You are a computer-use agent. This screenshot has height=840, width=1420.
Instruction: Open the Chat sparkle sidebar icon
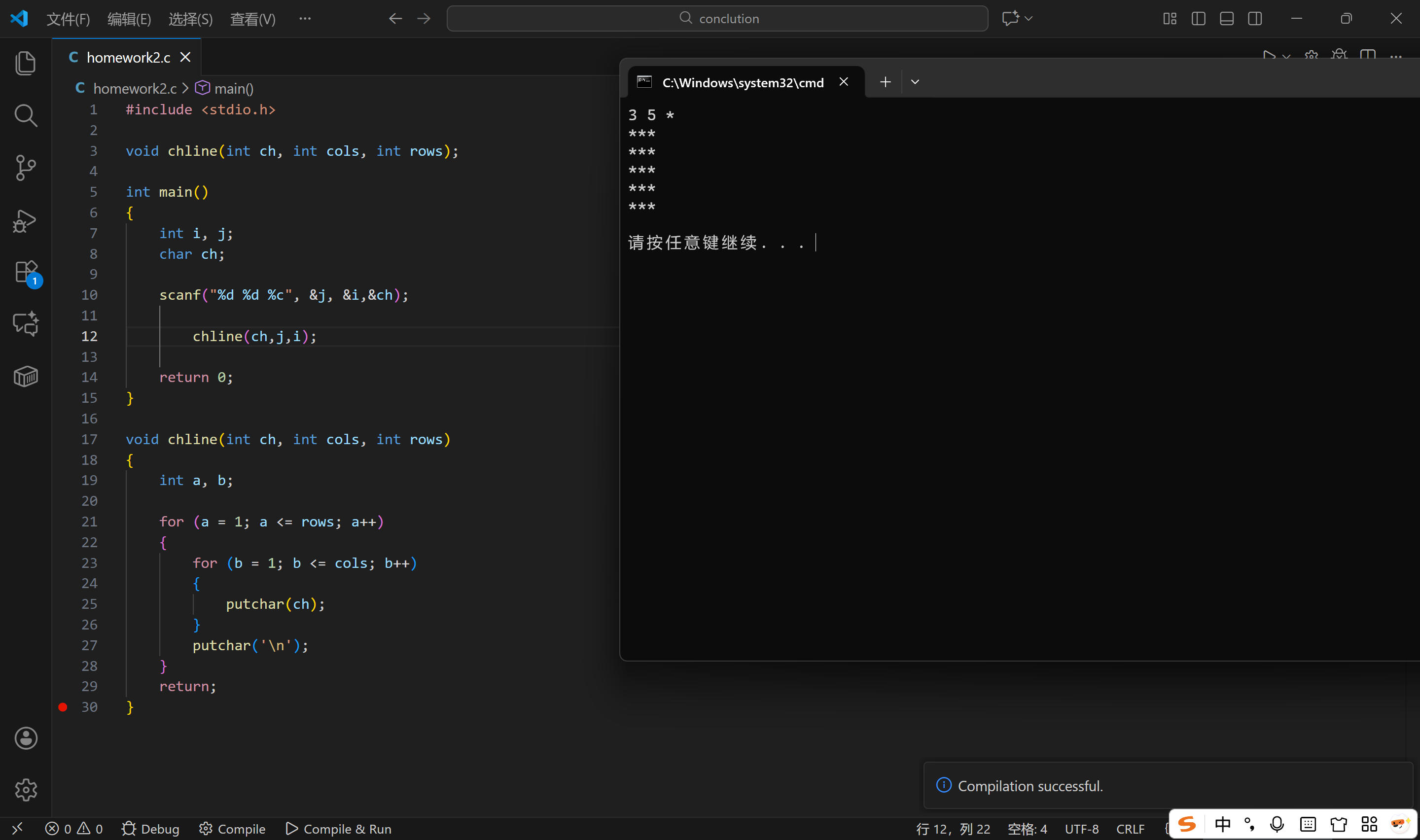tap(26, 324)
